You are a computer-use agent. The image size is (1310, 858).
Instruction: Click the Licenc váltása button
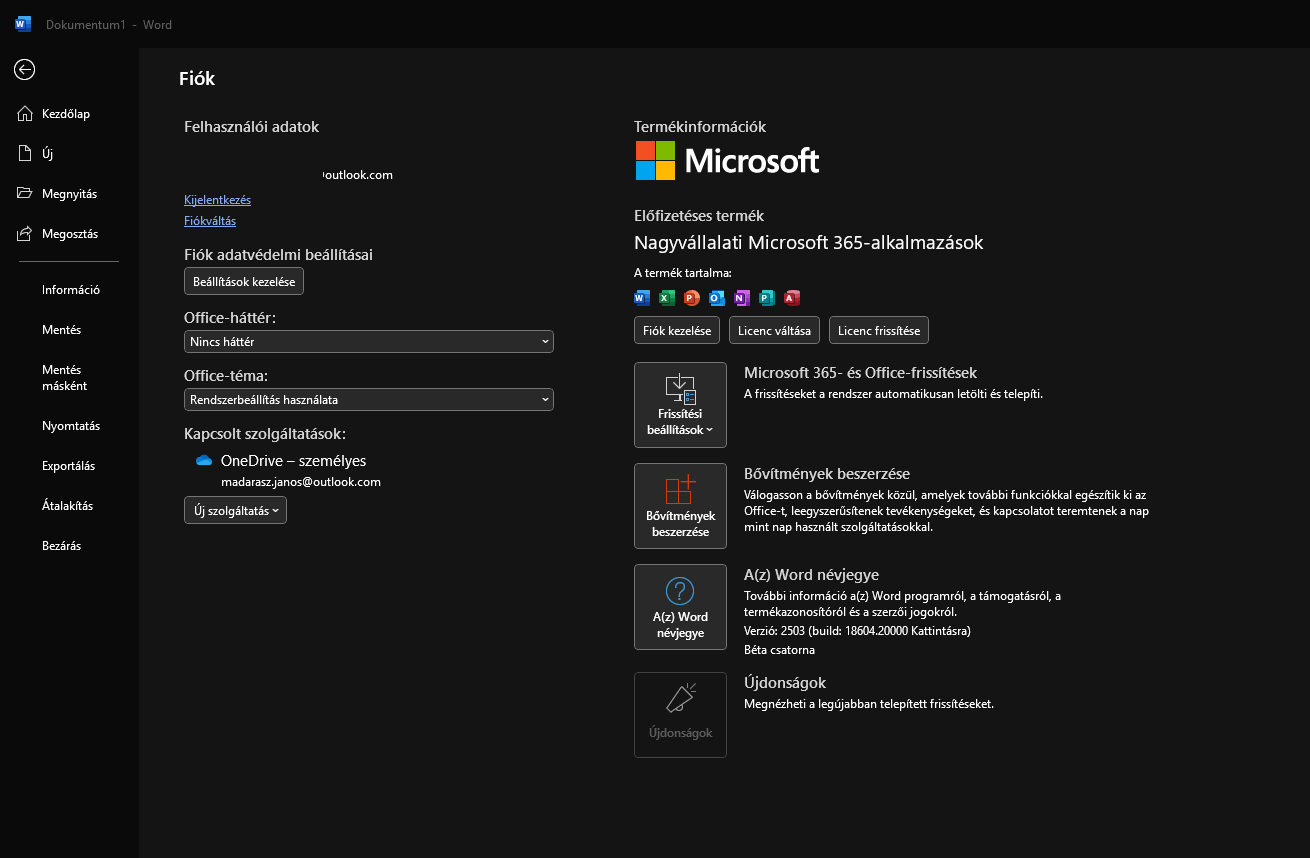[775, 330]
